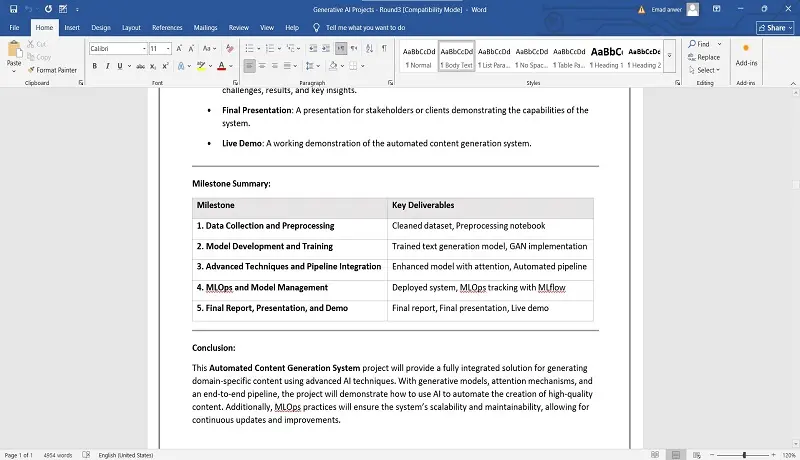Click the account warning triangle icon
The height and width of the screenshot is (460, 800).
[641, 10]
